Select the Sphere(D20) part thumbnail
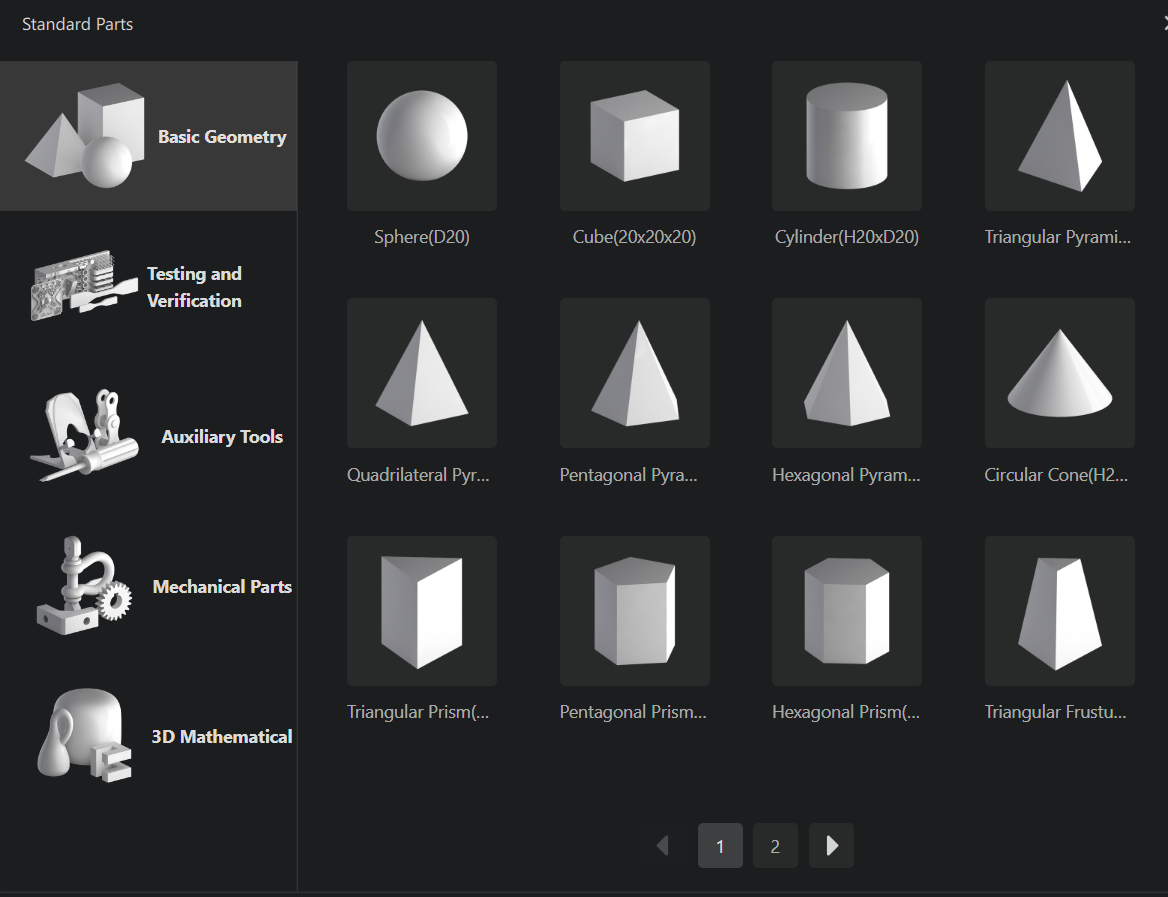1168x897 pixels. (421, 136)
